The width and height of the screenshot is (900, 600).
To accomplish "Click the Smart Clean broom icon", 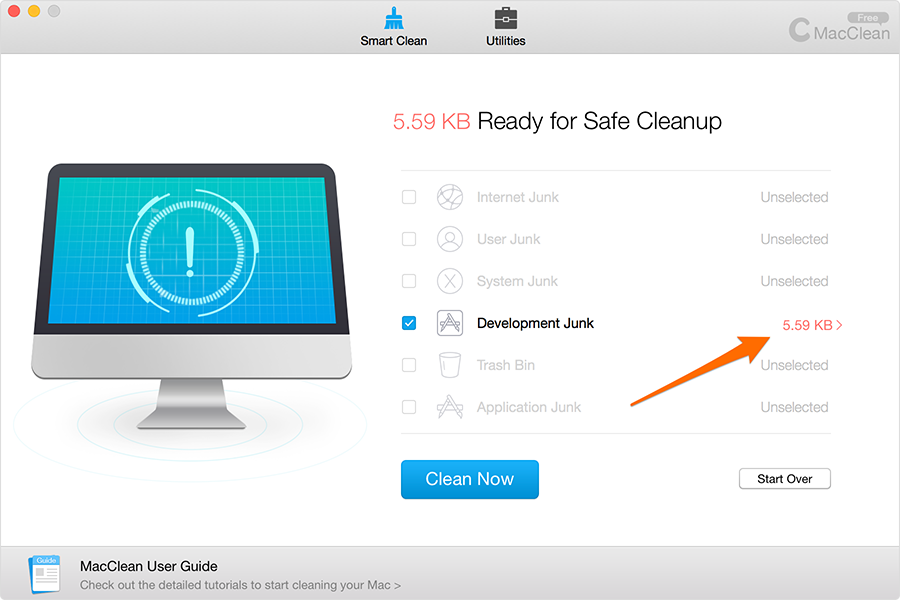I will point(394,18).
